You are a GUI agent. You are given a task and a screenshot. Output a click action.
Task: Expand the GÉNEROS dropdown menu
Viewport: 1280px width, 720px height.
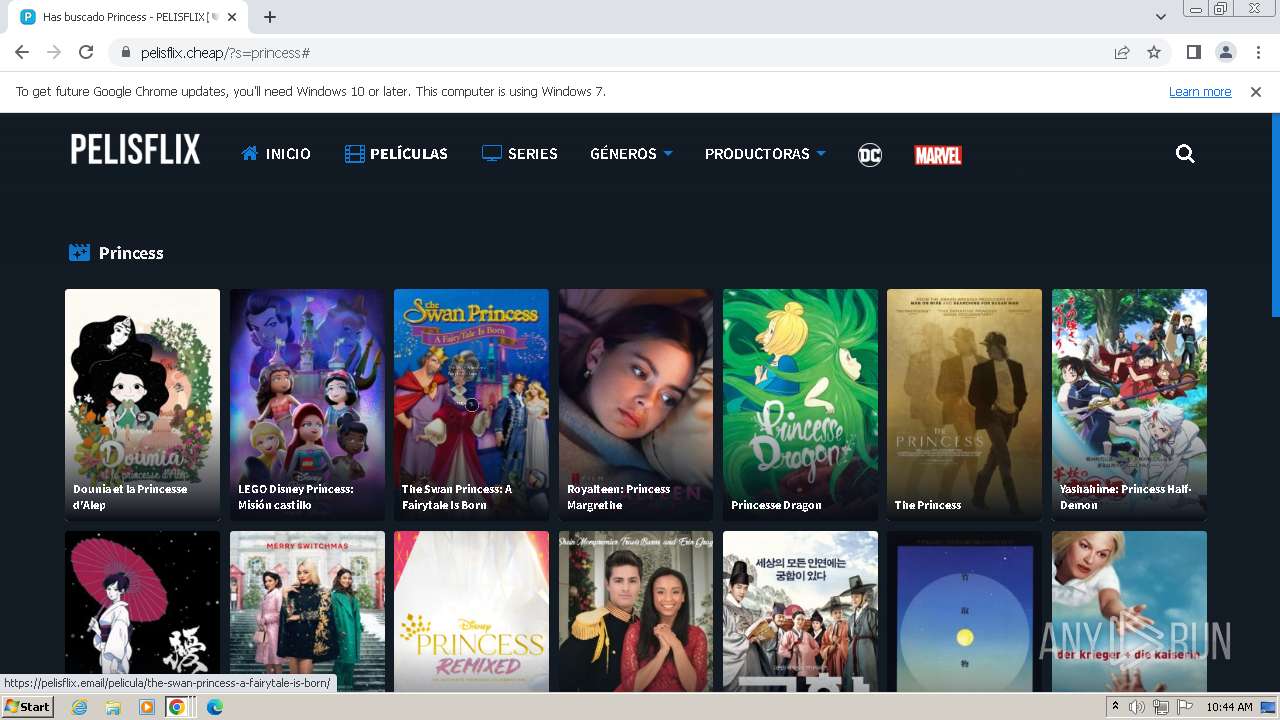631,154
